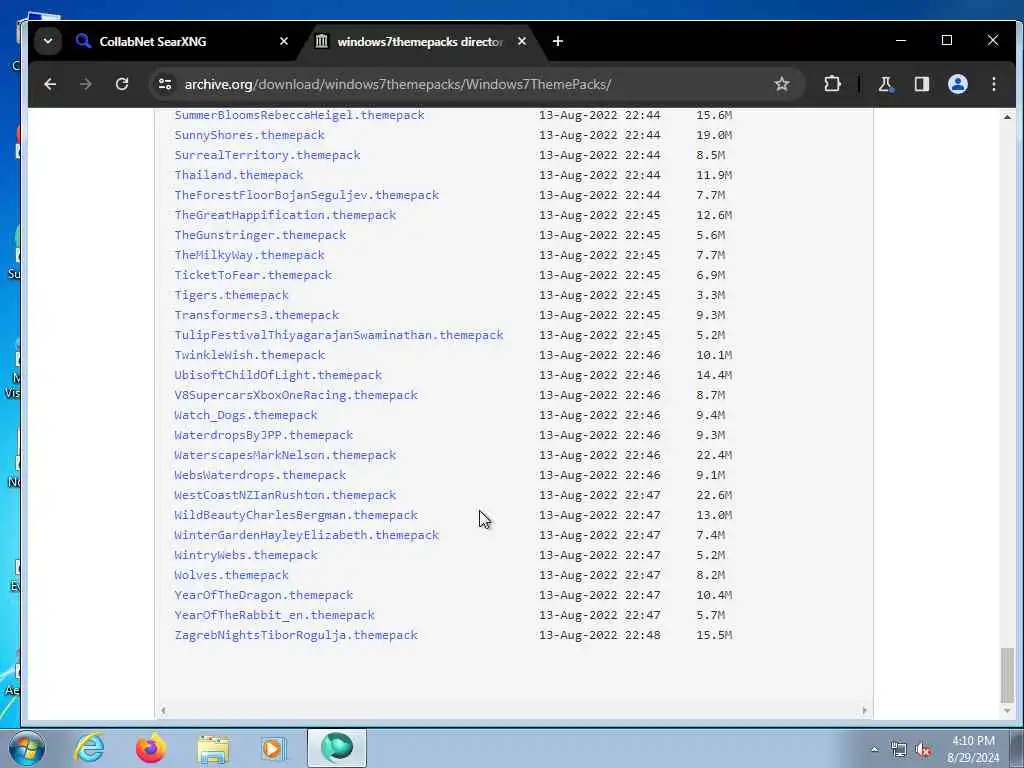The width and height of the screenshot is (1024, 768).
Task: Download Watch_Dogs.themepack
Action: pyautogui.click(x=246, y=415)
